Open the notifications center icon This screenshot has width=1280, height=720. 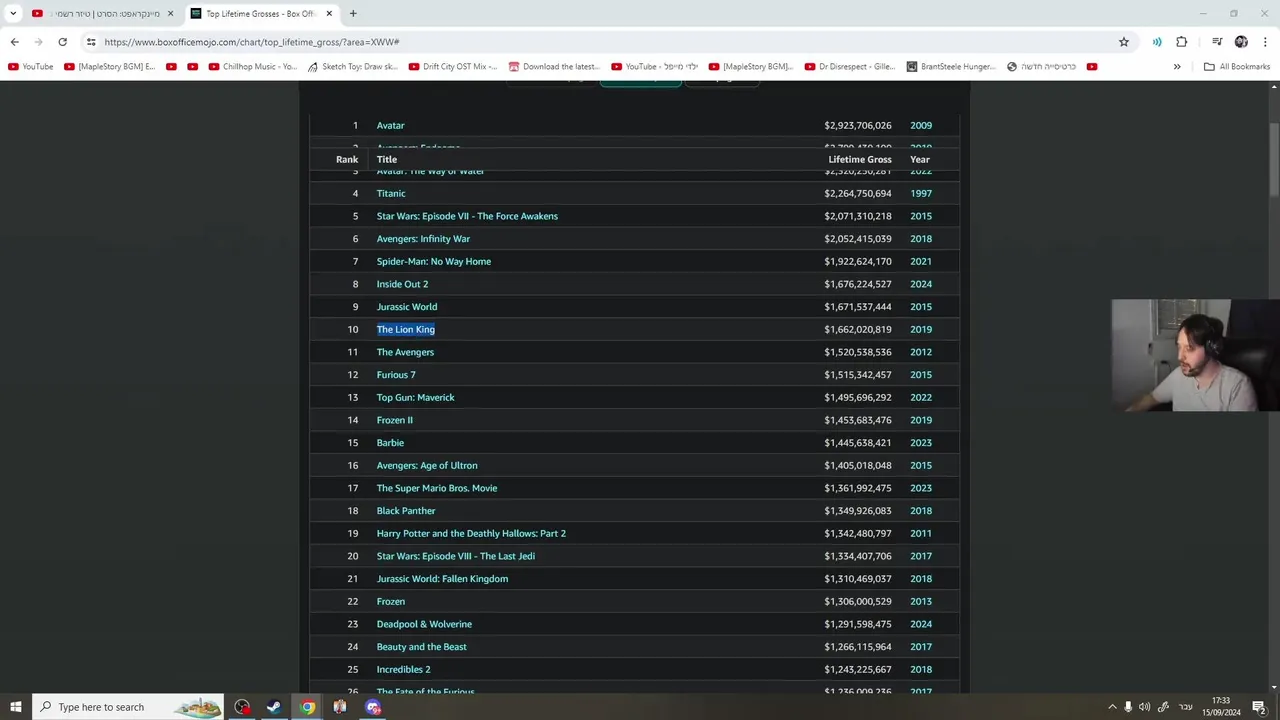(1259, 707)
